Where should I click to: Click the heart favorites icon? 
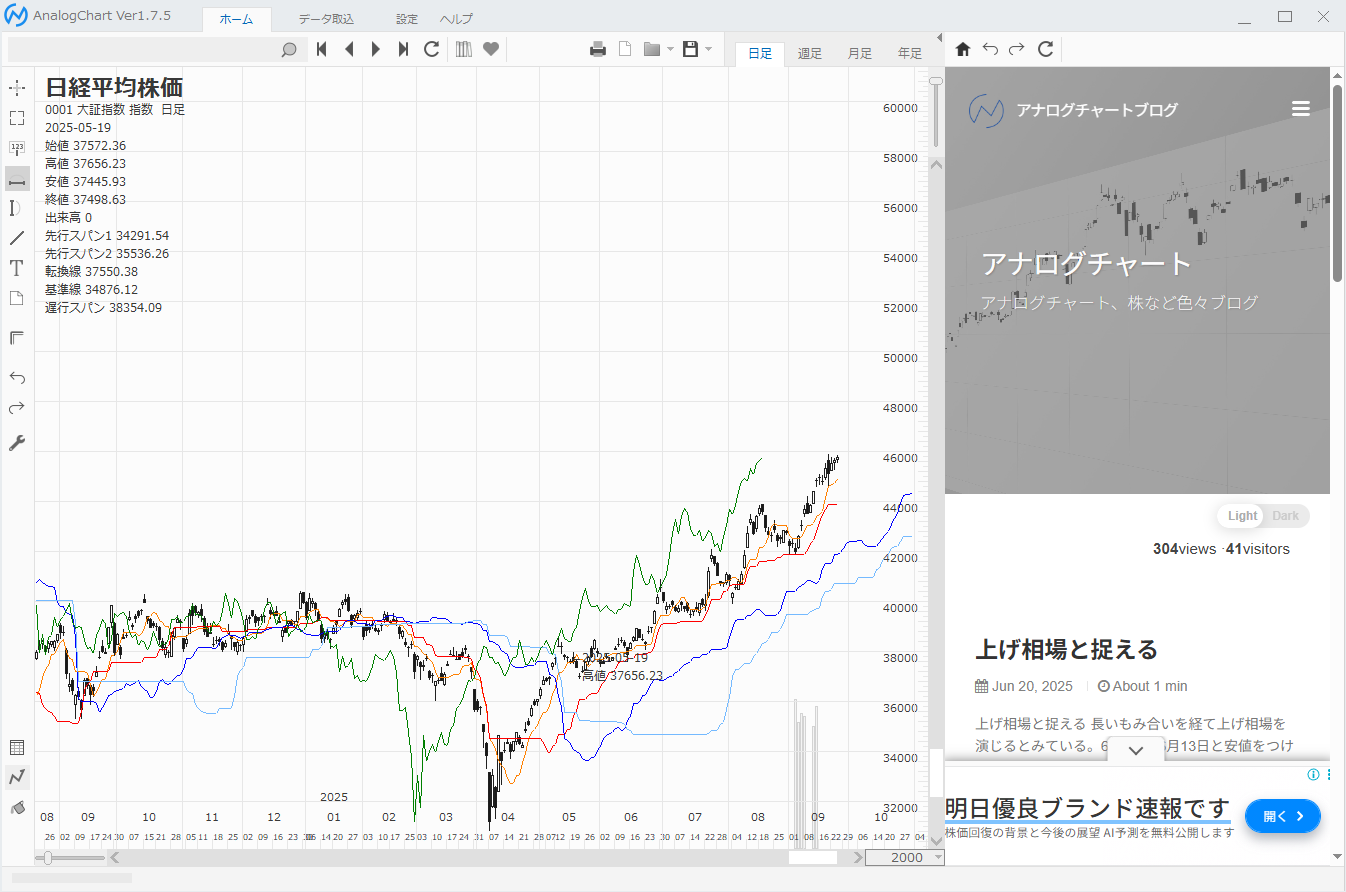[x=491, y=49]
